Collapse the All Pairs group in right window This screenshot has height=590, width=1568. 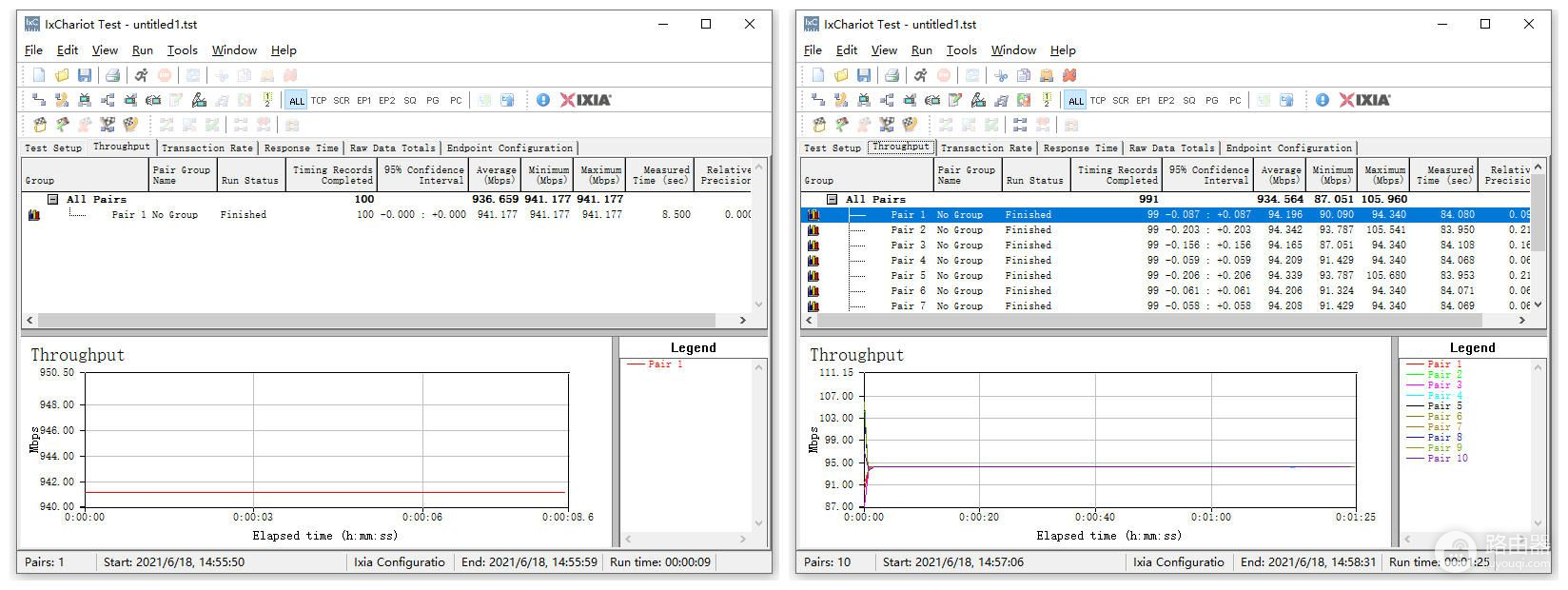click(x=833, y=199)
